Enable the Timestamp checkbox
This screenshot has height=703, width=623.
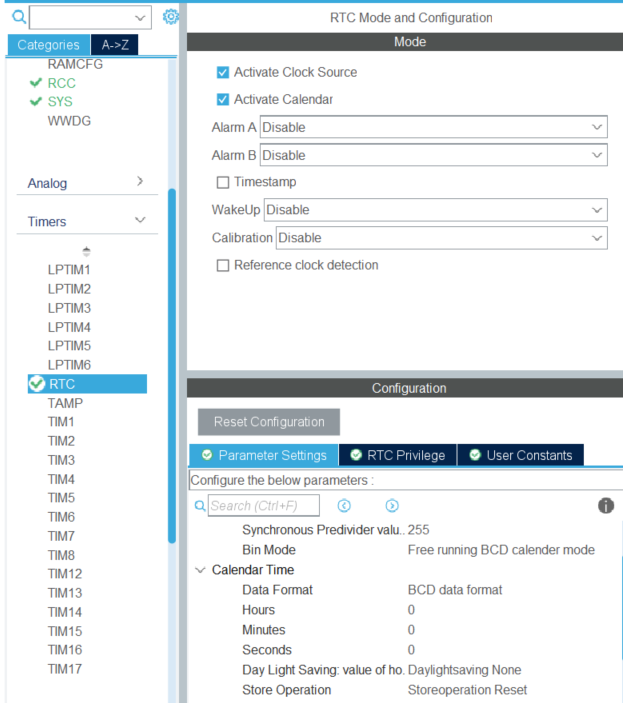(223, 182)
